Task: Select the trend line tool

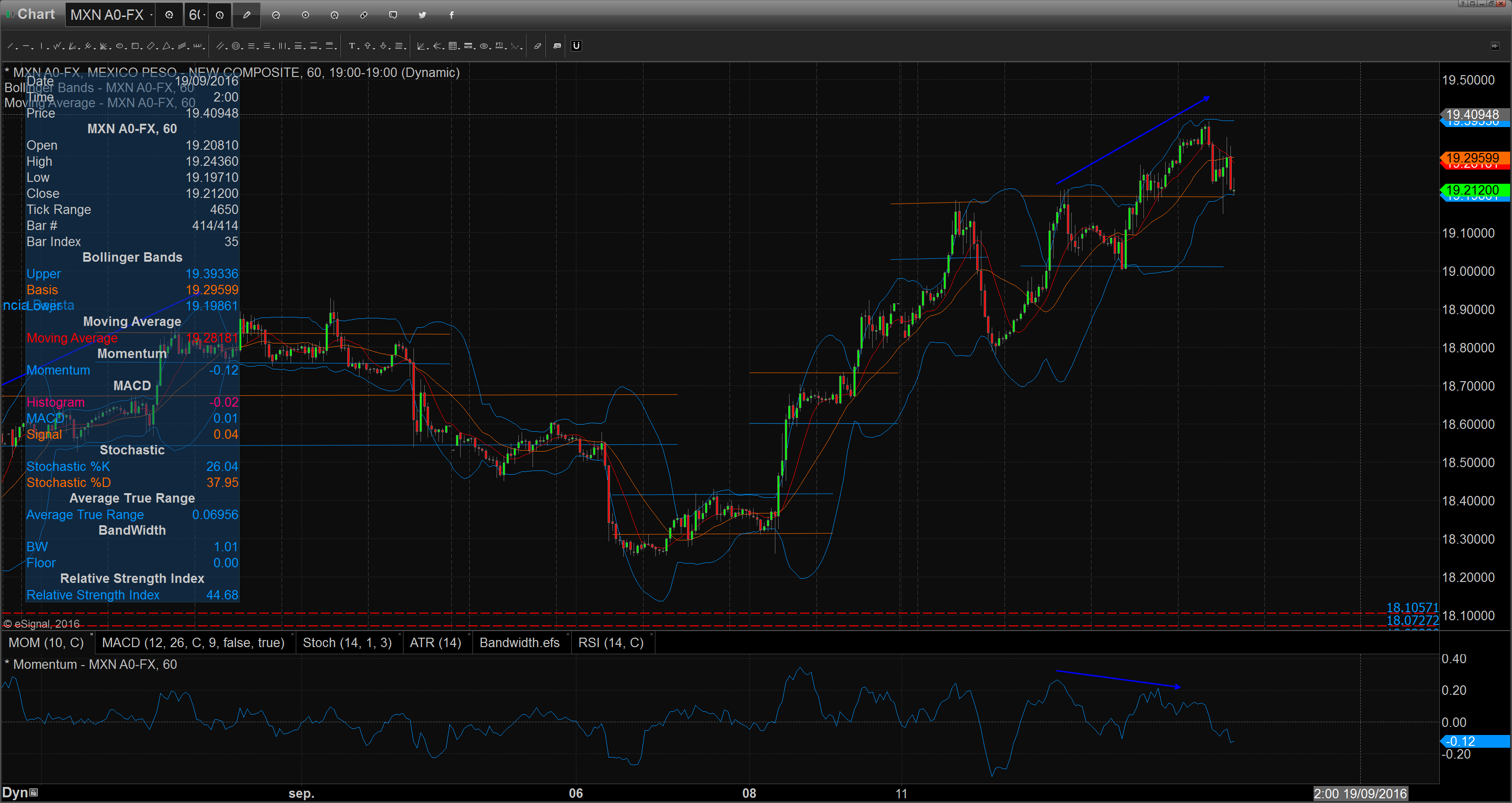Action: click(x=10, y=46)
